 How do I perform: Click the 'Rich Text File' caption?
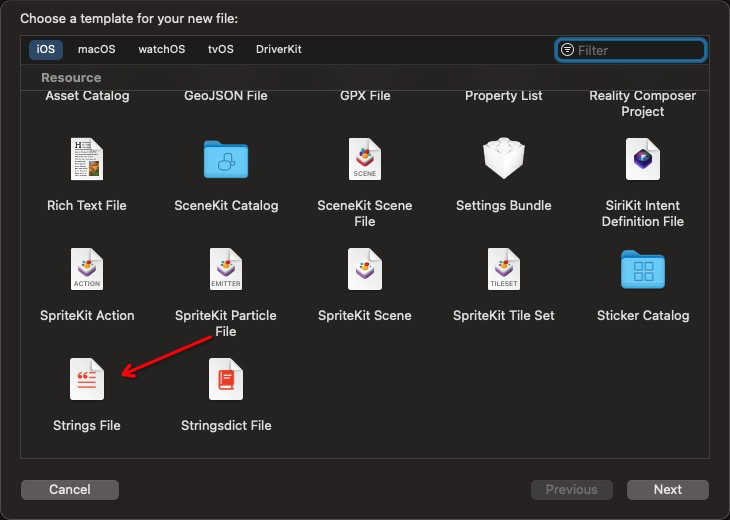click(x=87, y=206)
